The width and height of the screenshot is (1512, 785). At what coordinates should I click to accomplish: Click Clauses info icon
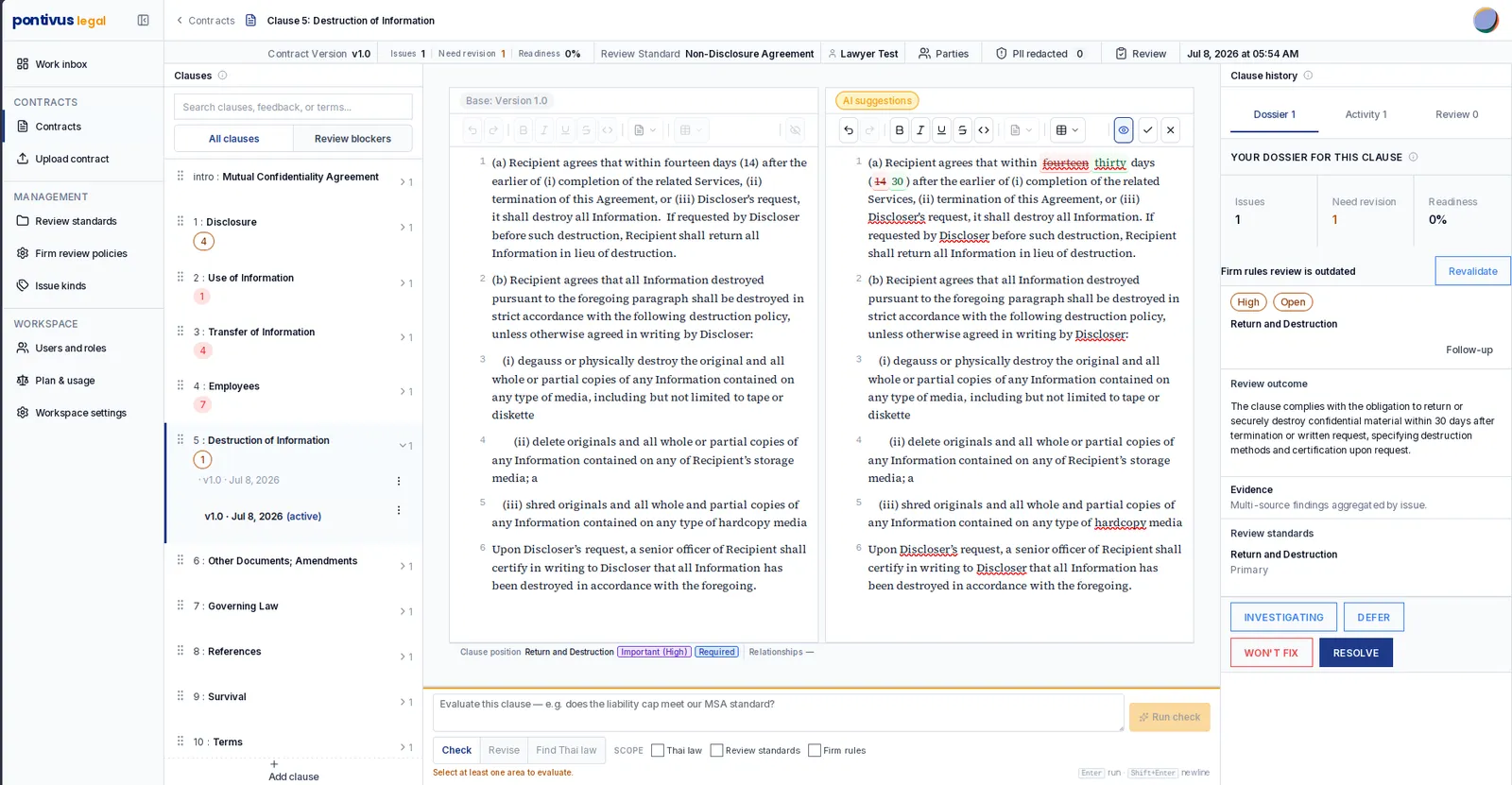coord(223,76)
